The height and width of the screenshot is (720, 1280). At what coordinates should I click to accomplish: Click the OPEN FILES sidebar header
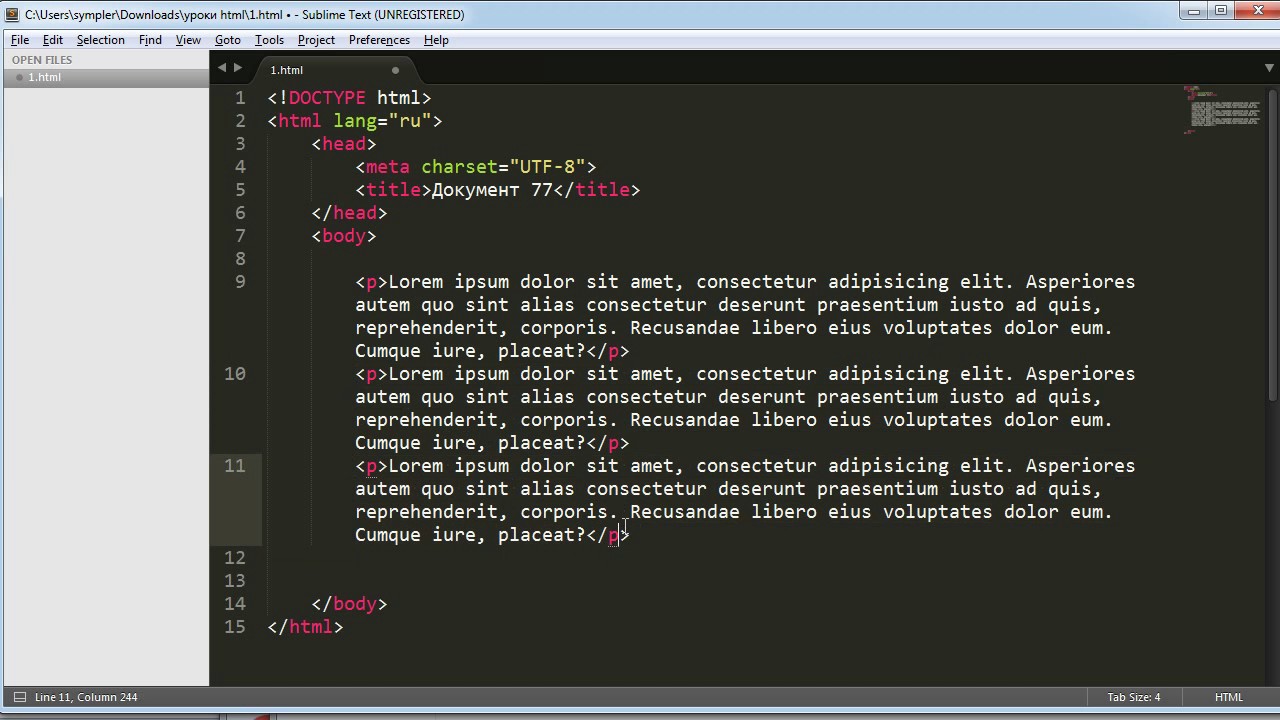42,60
